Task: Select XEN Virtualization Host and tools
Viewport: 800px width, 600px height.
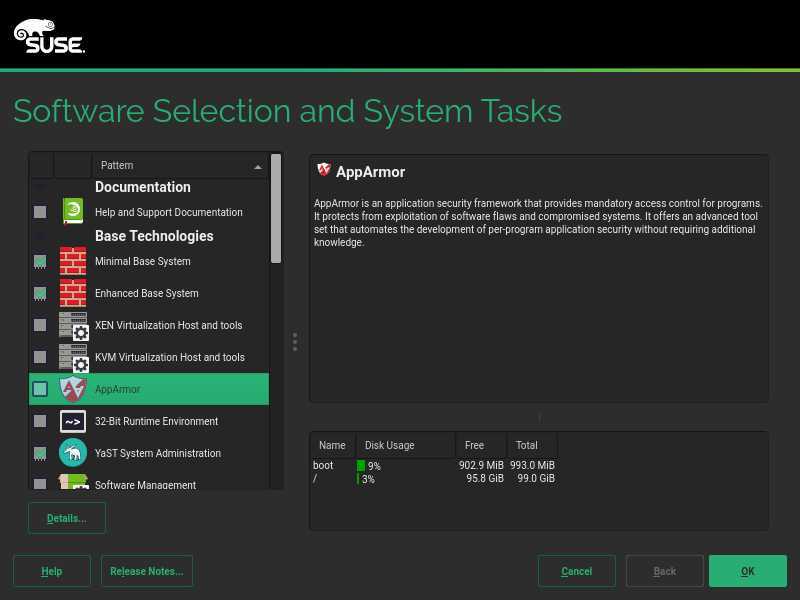Action: [149, 325]
